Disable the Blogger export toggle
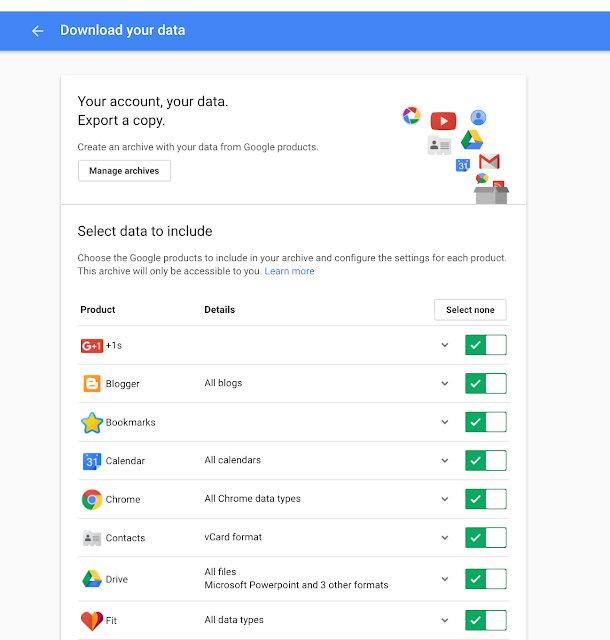610x640 pixels. coord(485,384)
